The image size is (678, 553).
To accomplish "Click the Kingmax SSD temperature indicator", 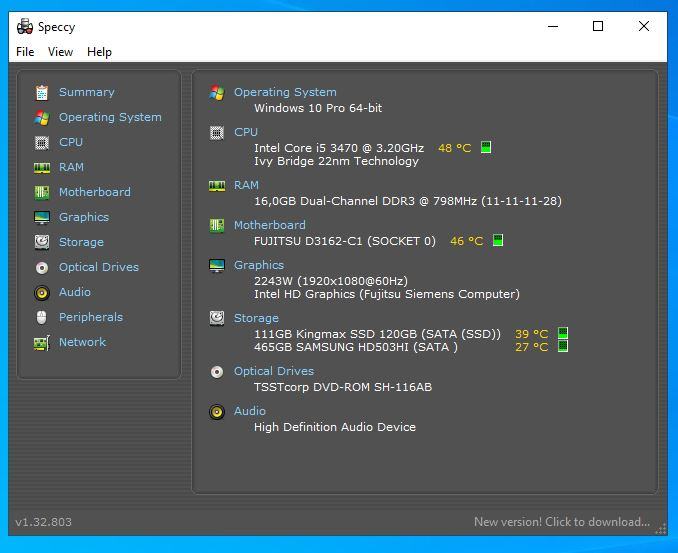I will [562, 334].
